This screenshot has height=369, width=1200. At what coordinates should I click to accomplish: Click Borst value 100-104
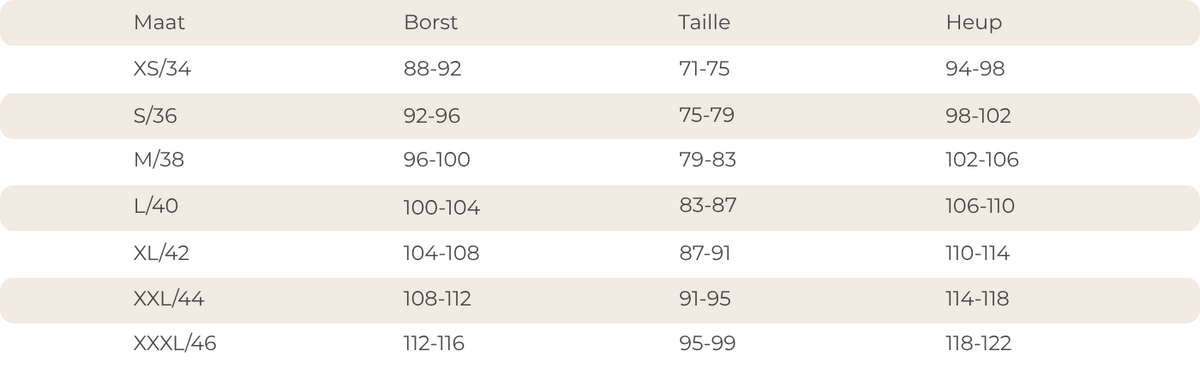pyautogui.click(x=442, y=208)
